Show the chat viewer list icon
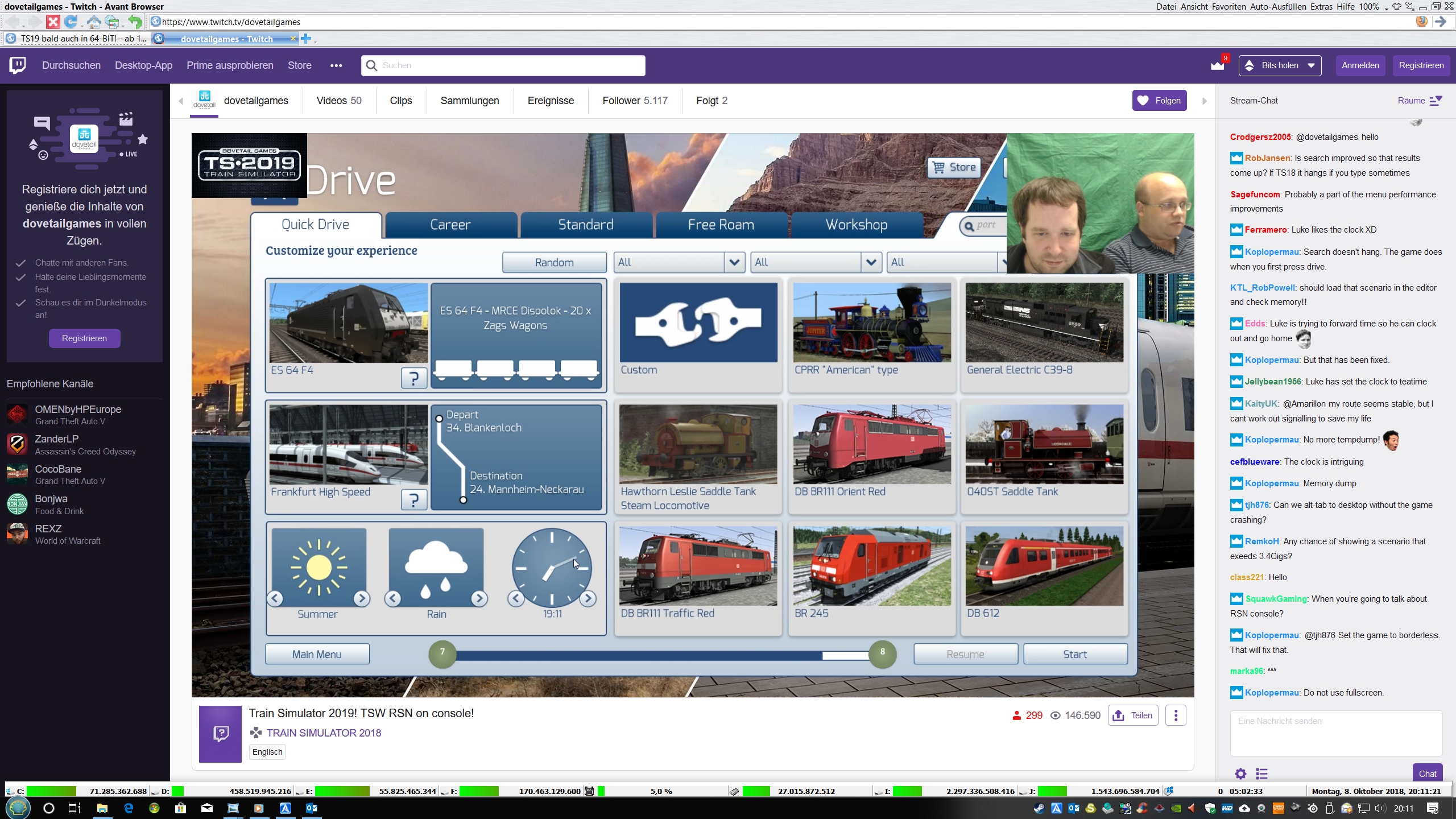1456x819 pixels. point(1261,773)
